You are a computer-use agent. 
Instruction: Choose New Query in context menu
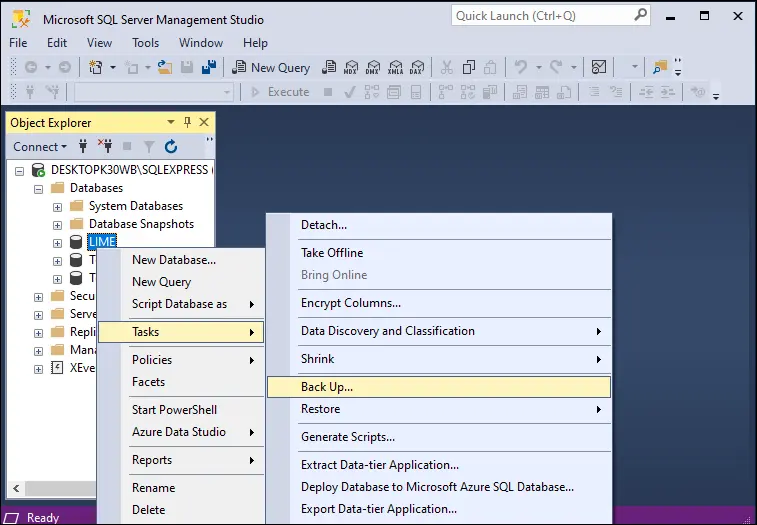click(x=181, y=282)
